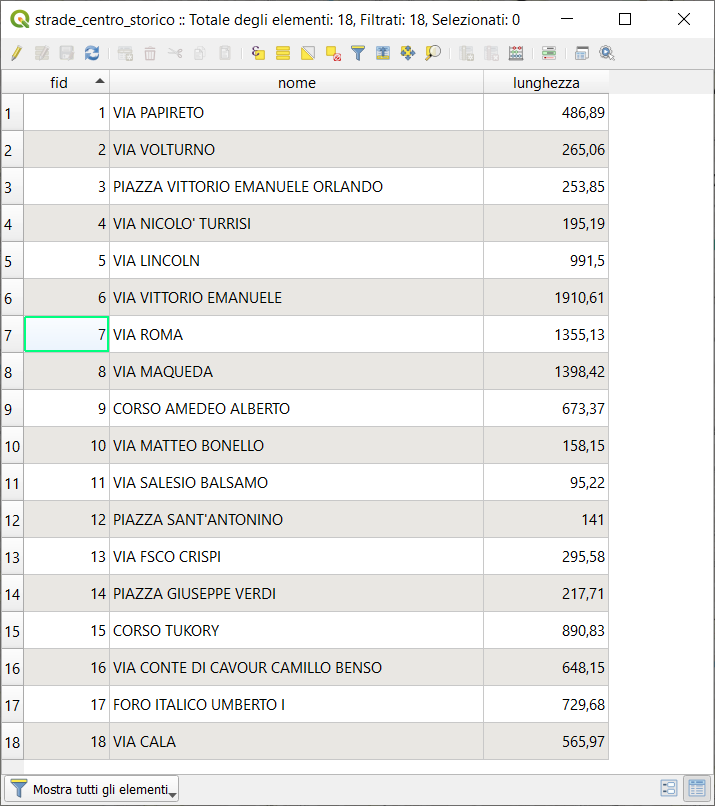The width and height of the screenshot is (715, 806).
Task: Deselect all features
Action: coord(333,53)
